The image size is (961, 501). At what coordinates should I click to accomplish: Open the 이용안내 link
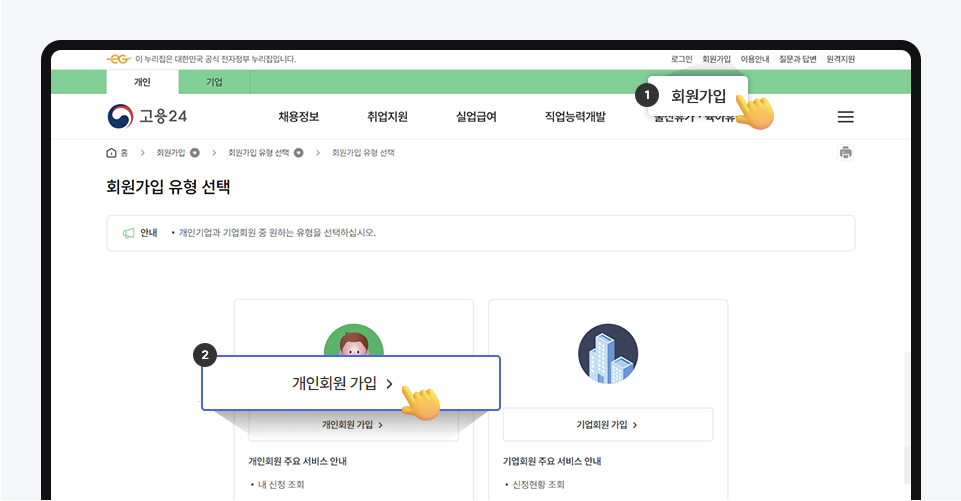[x=754, y=59]
